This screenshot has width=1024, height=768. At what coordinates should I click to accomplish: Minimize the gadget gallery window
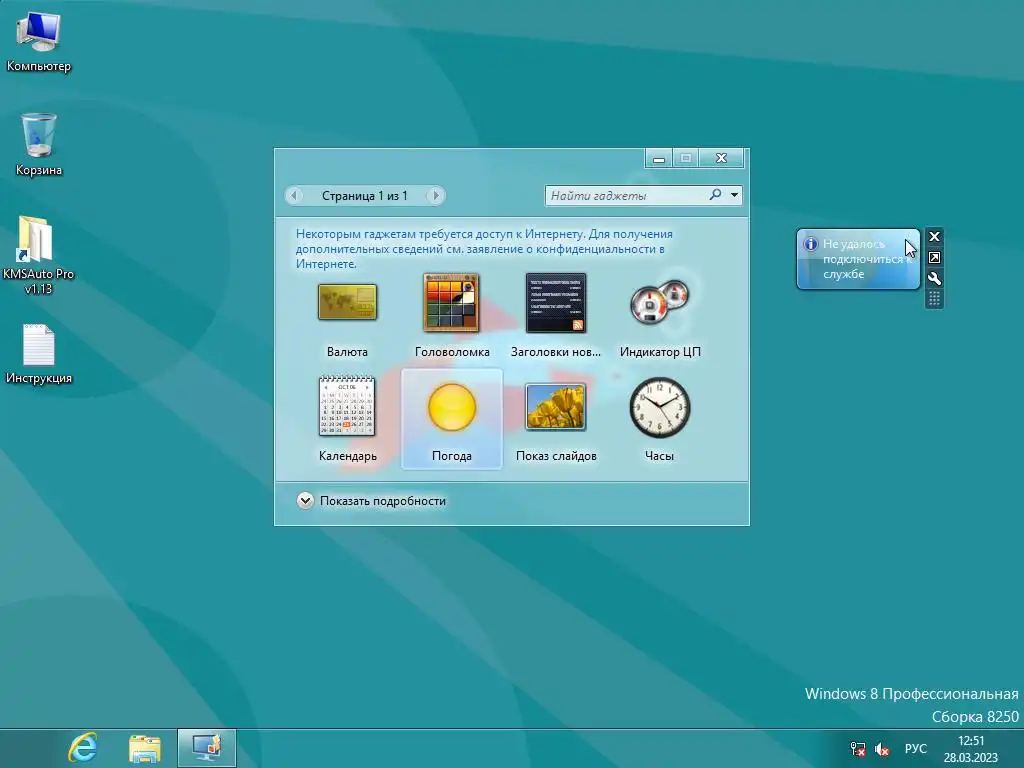pyautogui.click(x=658, y=158)
